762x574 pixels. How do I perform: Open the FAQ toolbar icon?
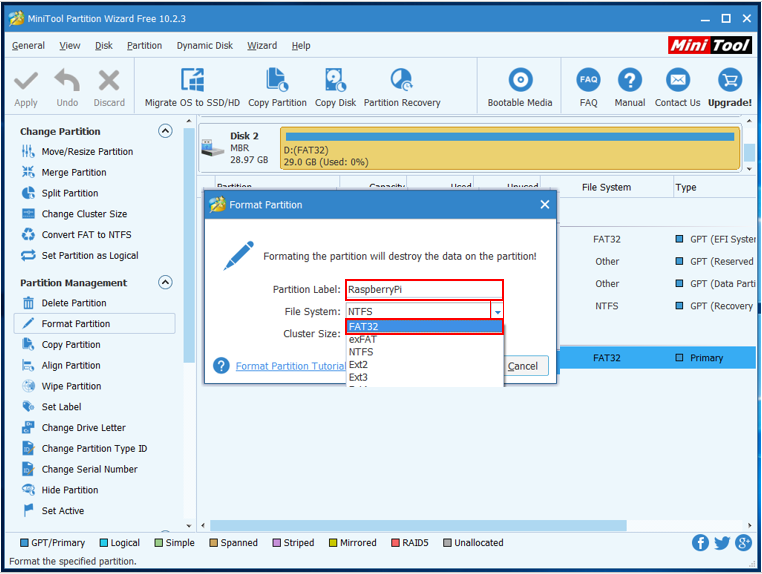[589, 80]
